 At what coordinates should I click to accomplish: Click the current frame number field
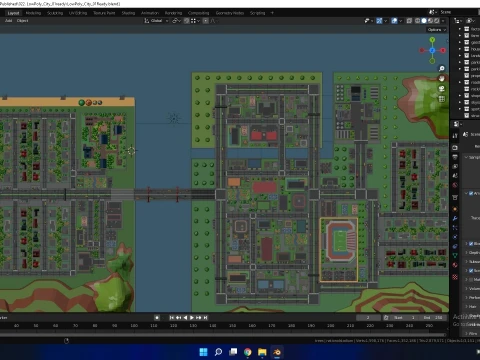(368, 318)
